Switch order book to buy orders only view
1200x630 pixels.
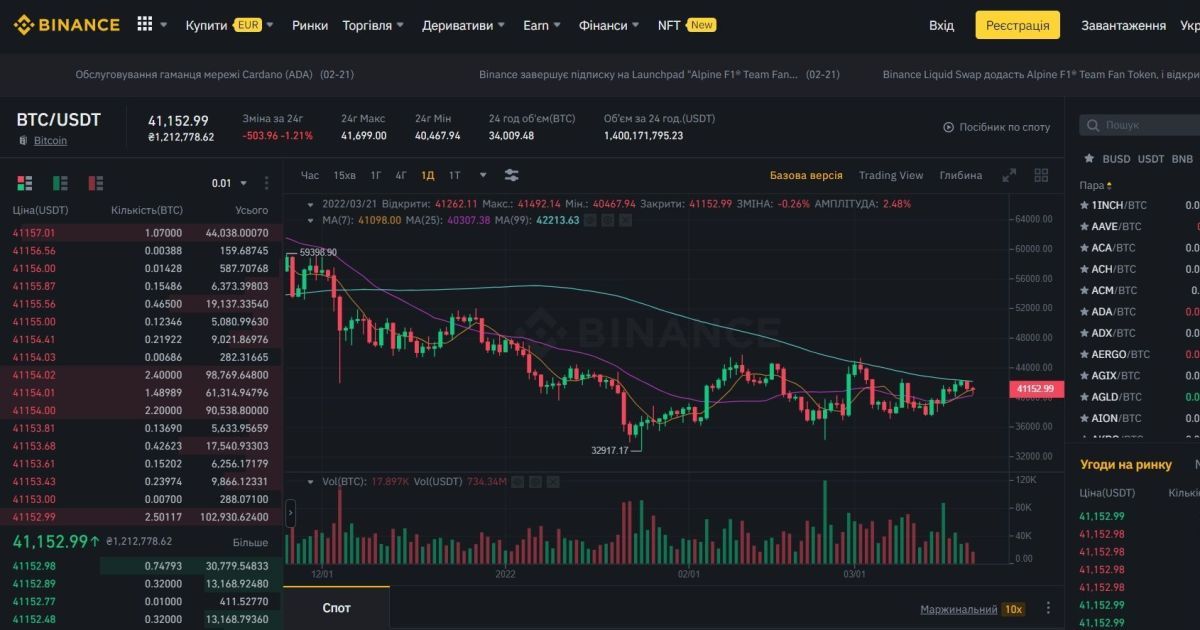coord(59,183)
